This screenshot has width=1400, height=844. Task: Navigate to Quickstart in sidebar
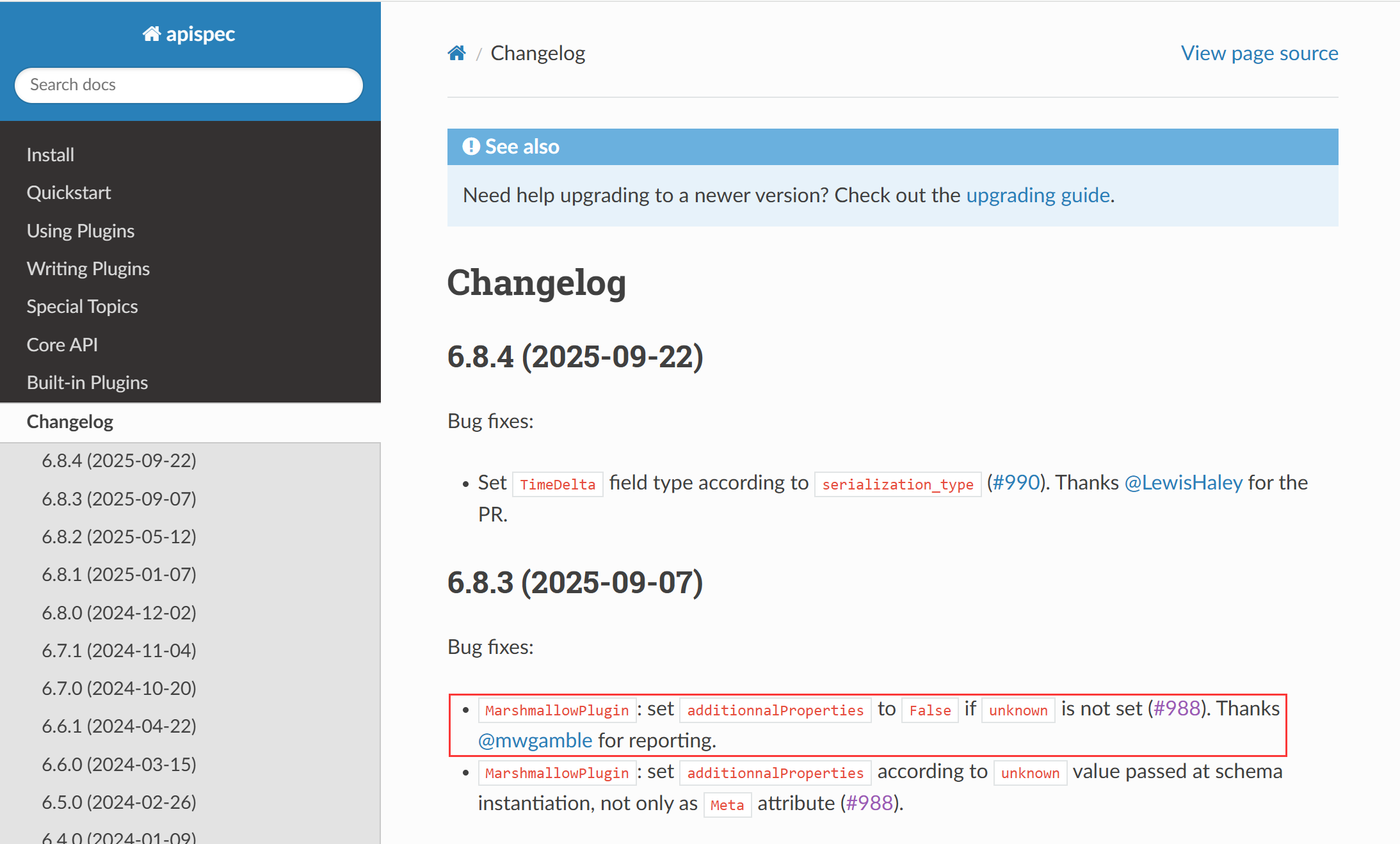(68, 193)
